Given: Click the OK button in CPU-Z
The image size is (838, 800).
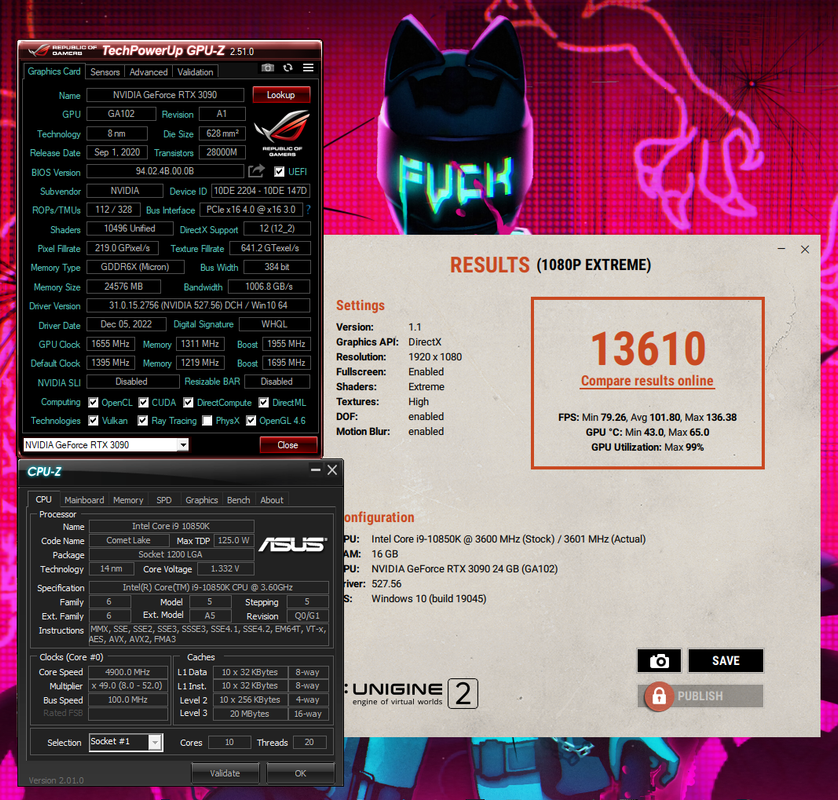Looking at the screenshot, I should (300, 773).
